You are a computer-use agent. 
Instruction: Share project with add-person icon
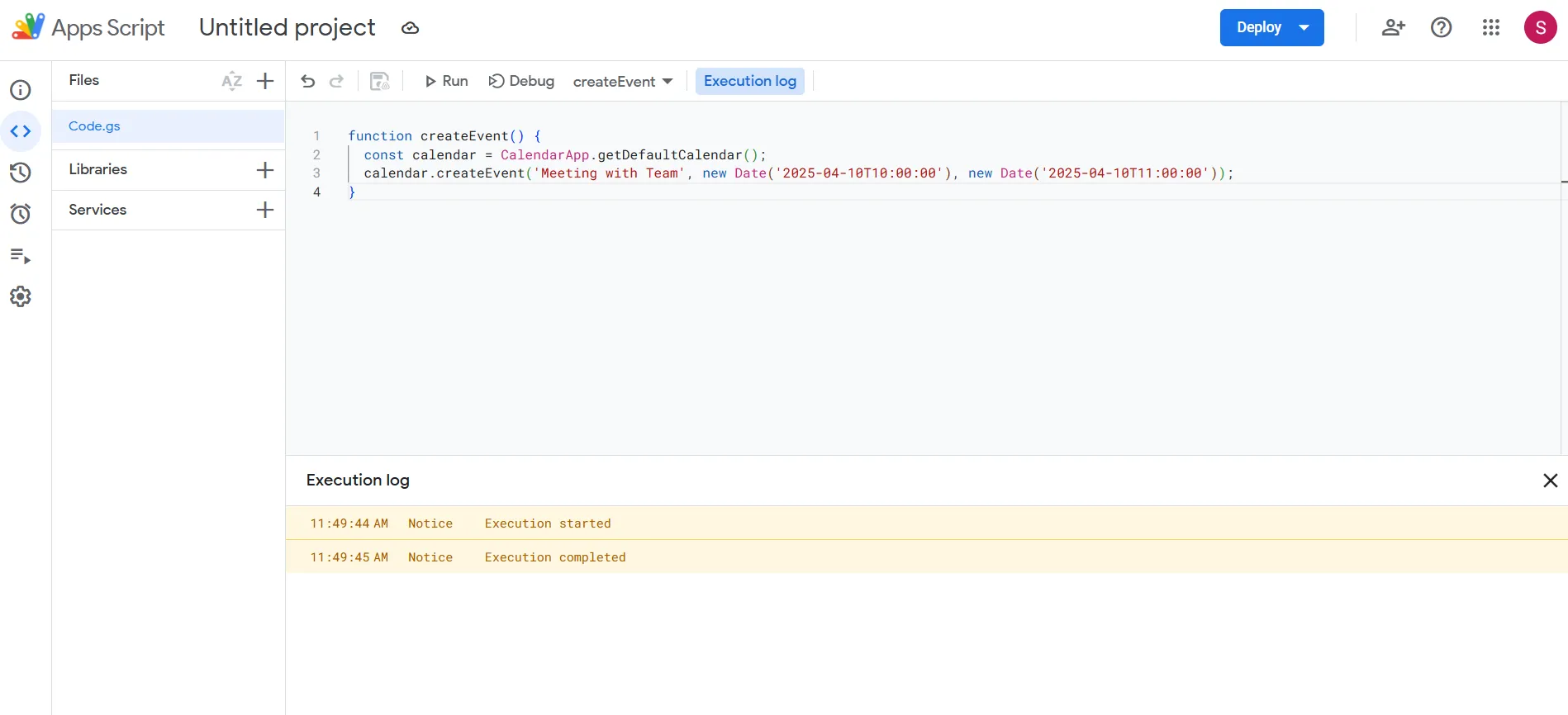click(x=1394, y=27)
